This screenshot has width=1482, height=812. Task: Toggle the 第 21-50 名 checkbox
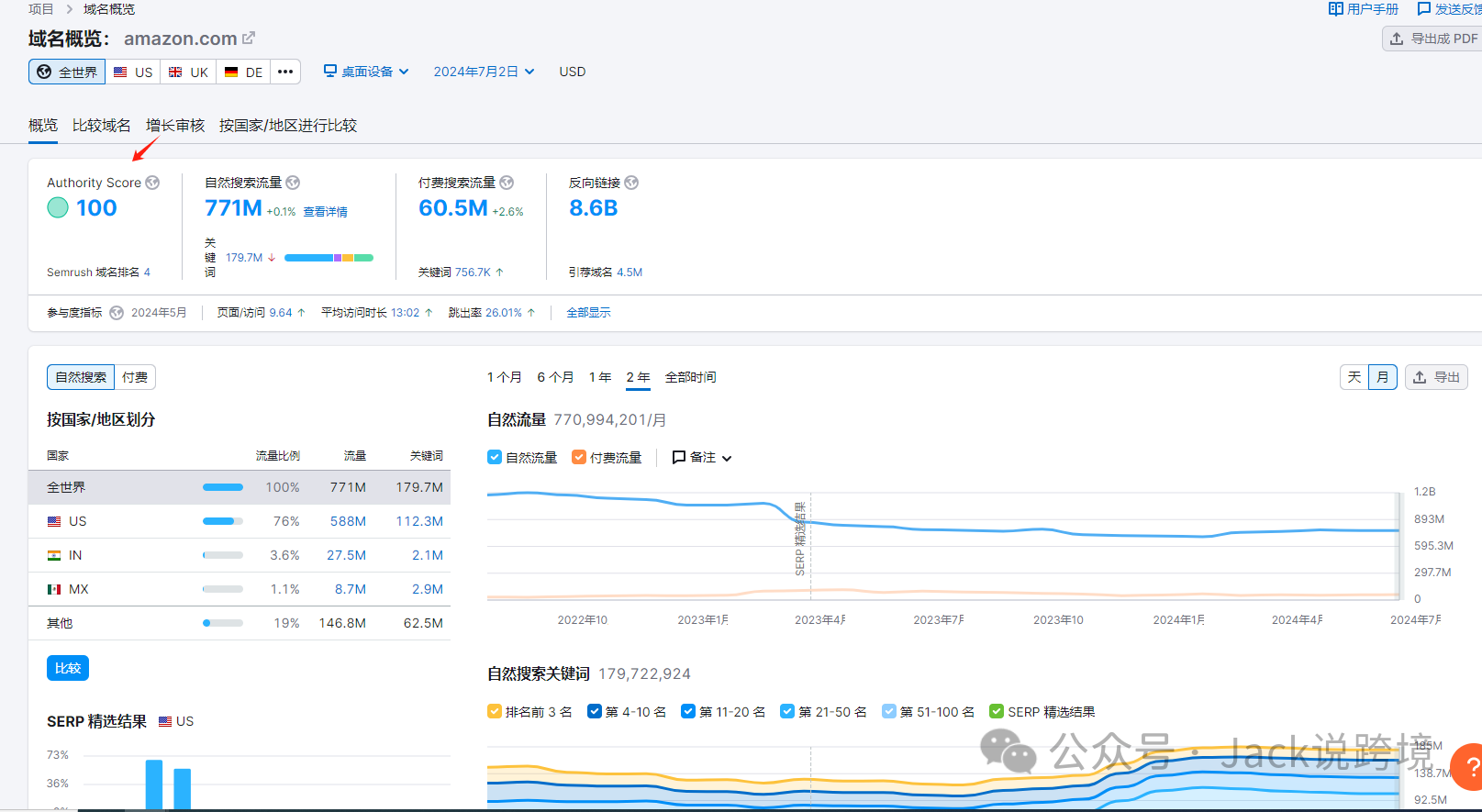click(x=787, y=711)
